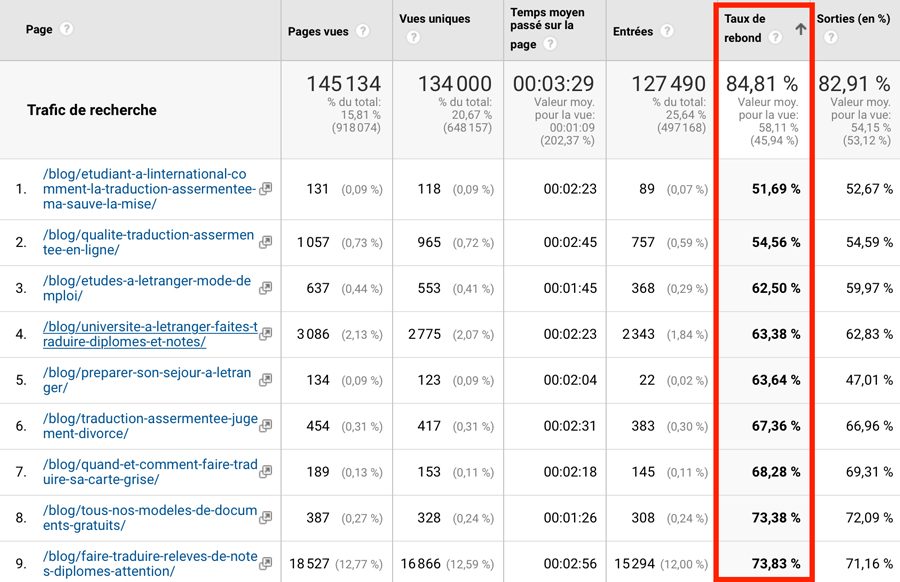This screenshot has height=582, width=900.
Task: Sort the table by Entrées column
Action: coord(633,31)
